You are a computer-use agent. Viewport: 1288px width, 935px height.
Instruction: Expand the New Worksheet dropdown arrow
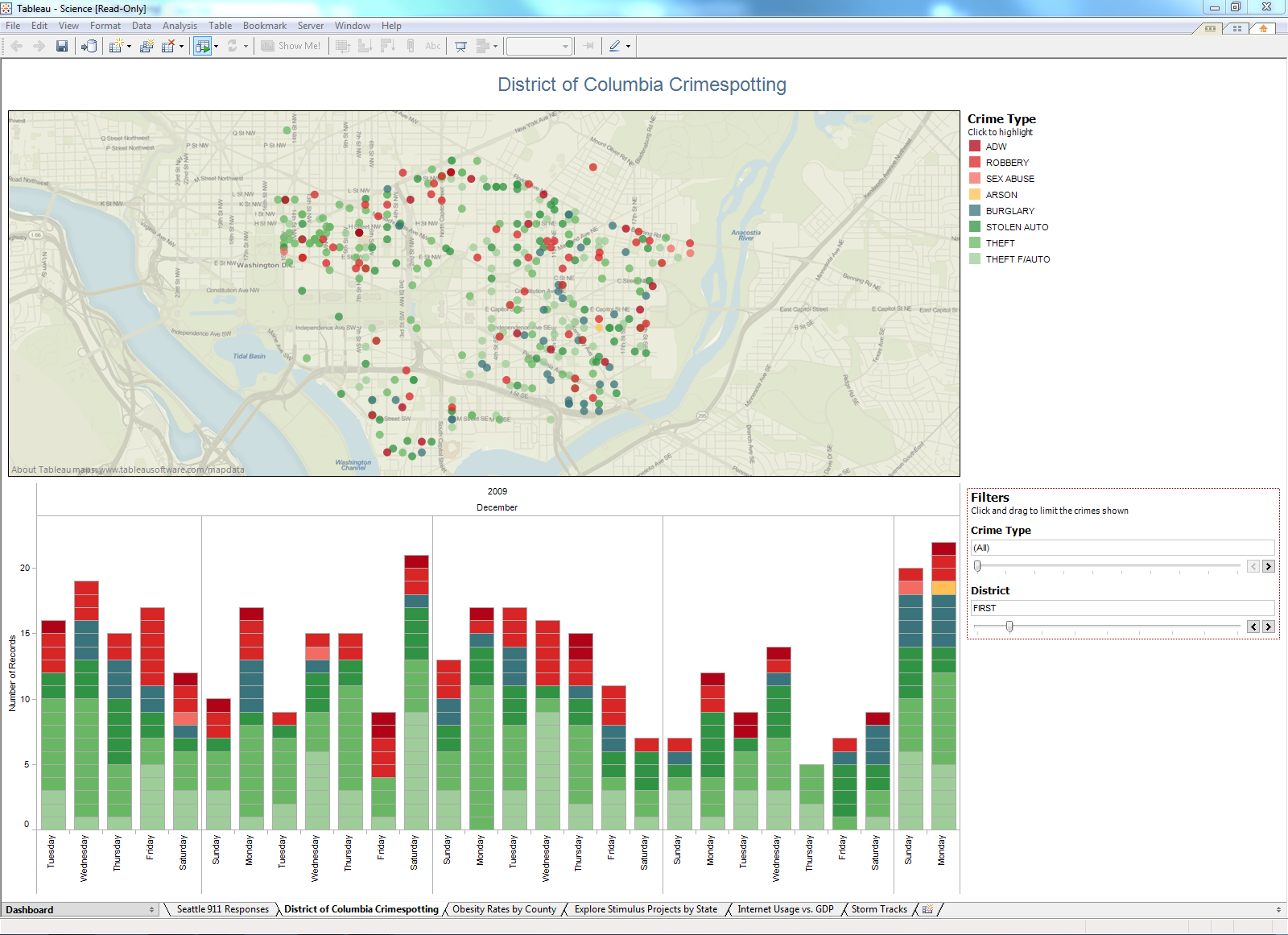pyautogui.click(x=129, y=46)
